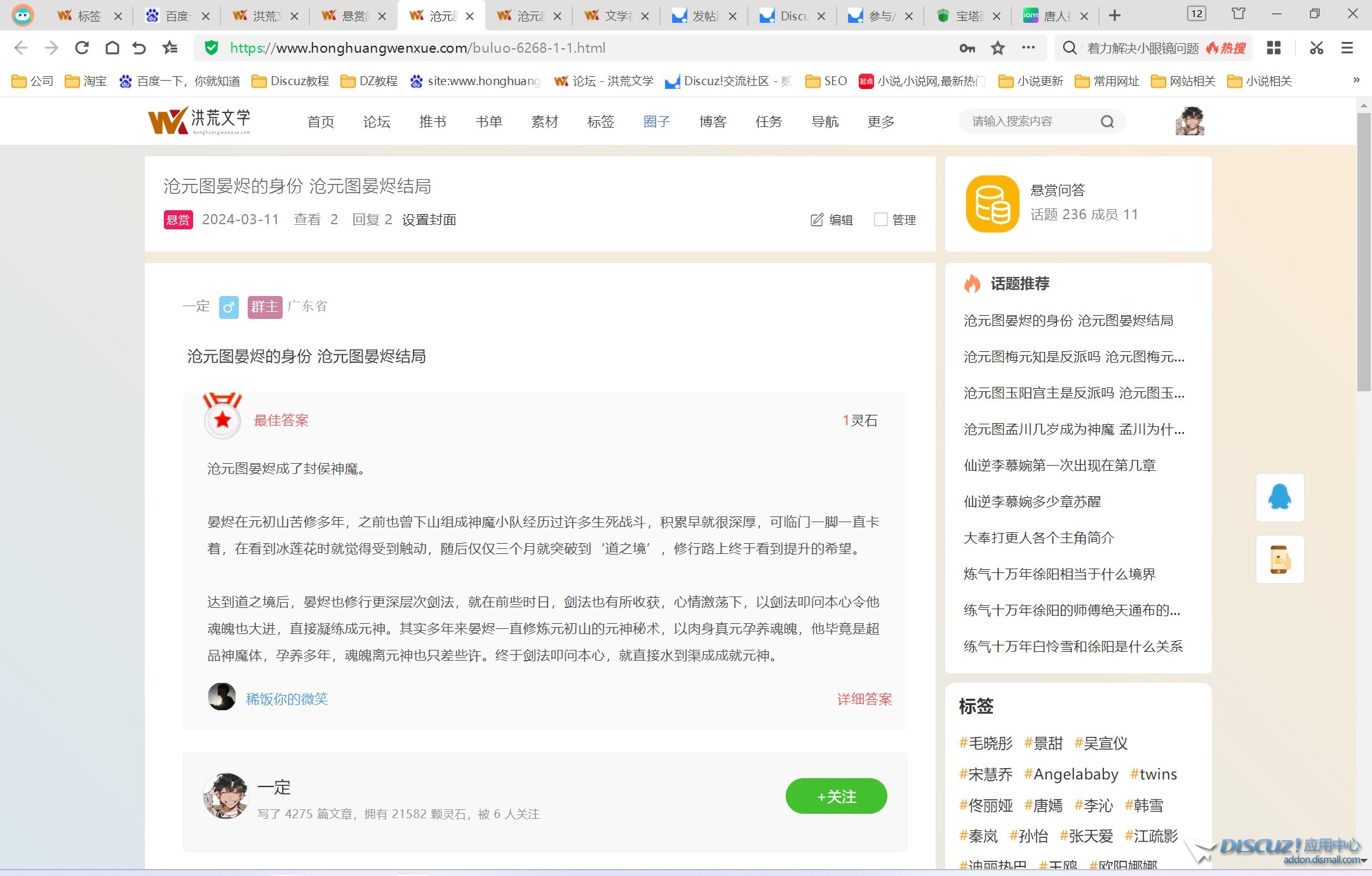Click the QQ penguin floating icon

click(1280, 497)
